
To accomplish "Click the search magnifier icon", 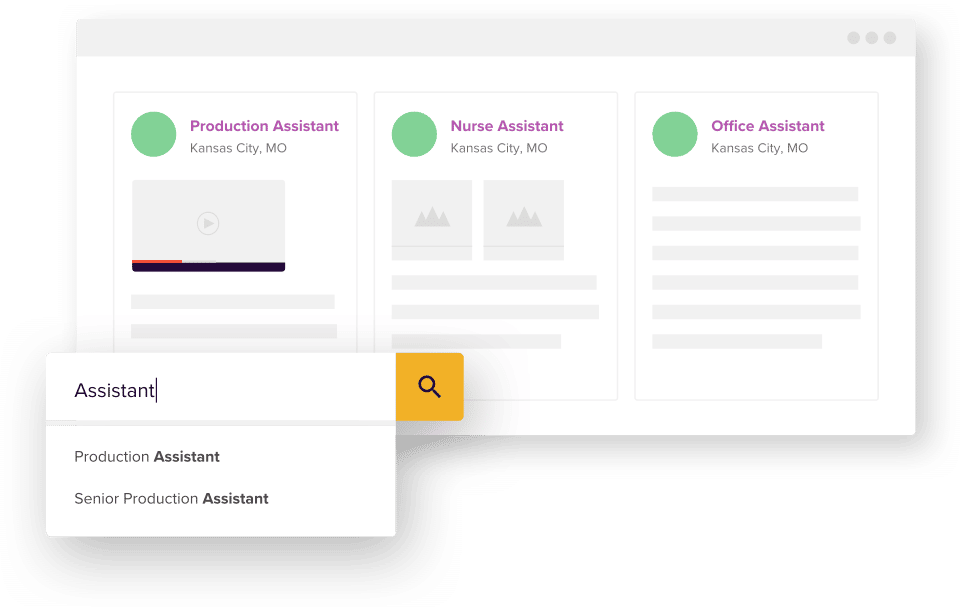I will 429,386.
